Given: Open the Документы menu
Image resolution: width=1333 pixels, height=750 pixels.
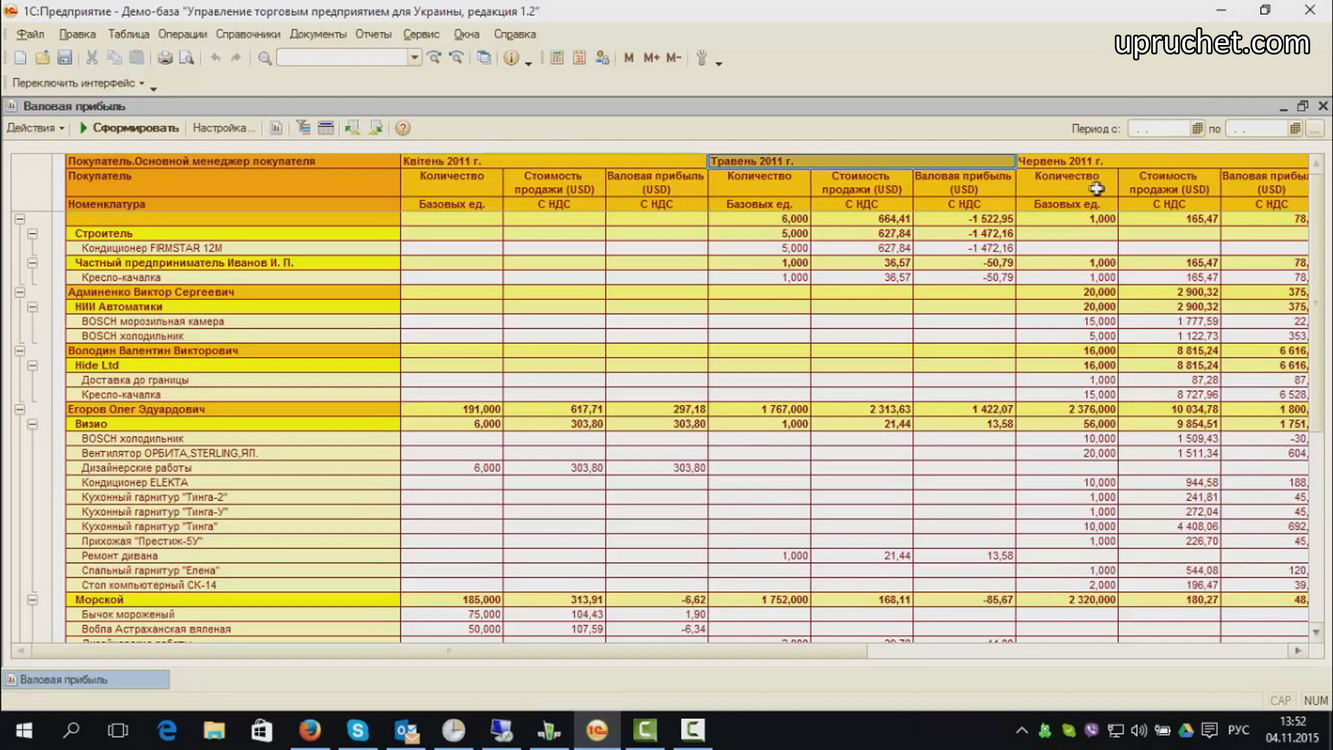Looking at the screenshot, I should point(318,34).
